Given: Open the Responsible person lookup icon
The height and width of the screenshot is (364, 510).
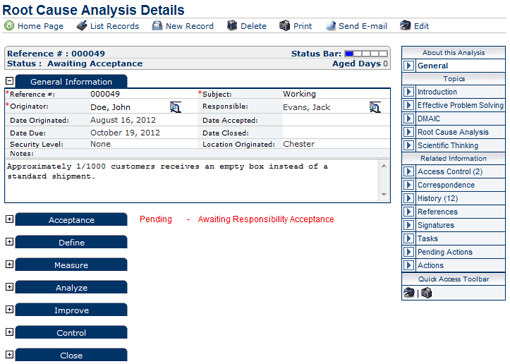Looking at the screenshot, I should [375, 107].
